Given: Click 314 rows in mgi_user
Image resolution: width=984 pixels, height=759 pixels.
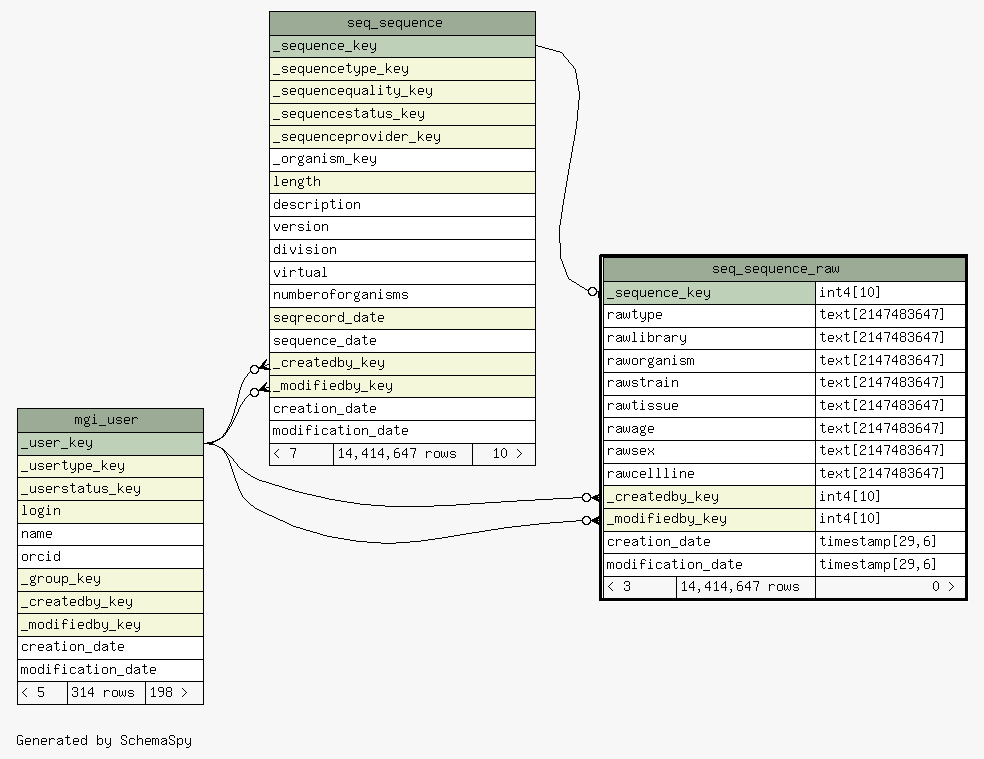Looking at the screenshot, I should [x=106, y=693].
